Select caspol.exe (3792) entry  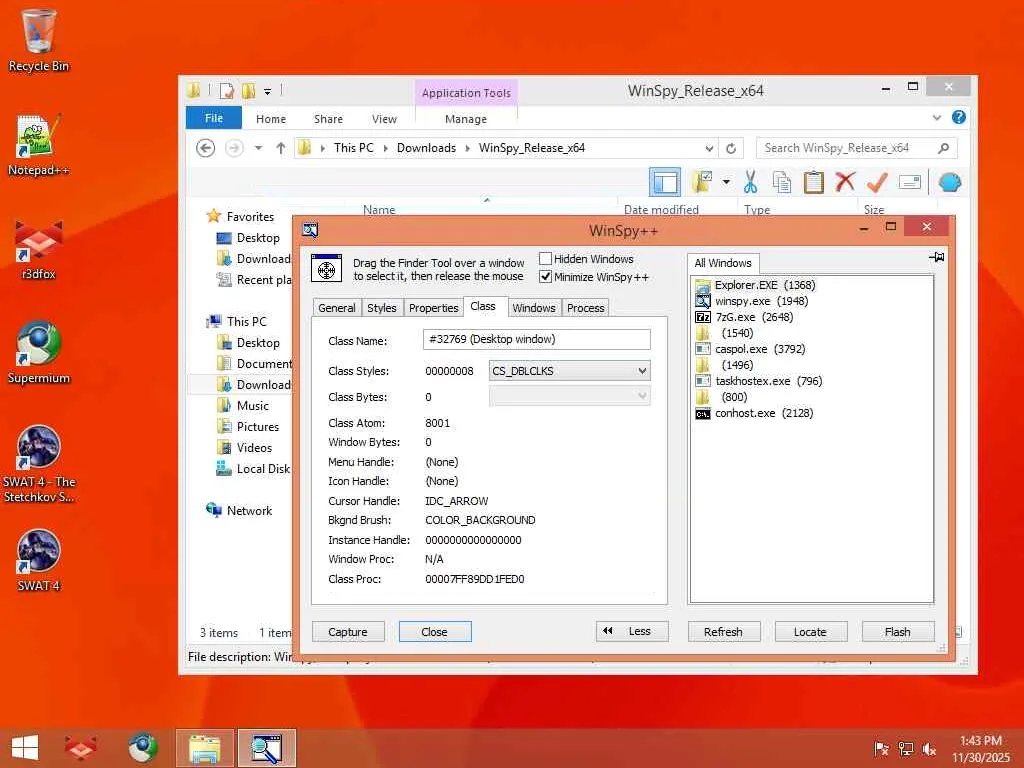[750, 349]
